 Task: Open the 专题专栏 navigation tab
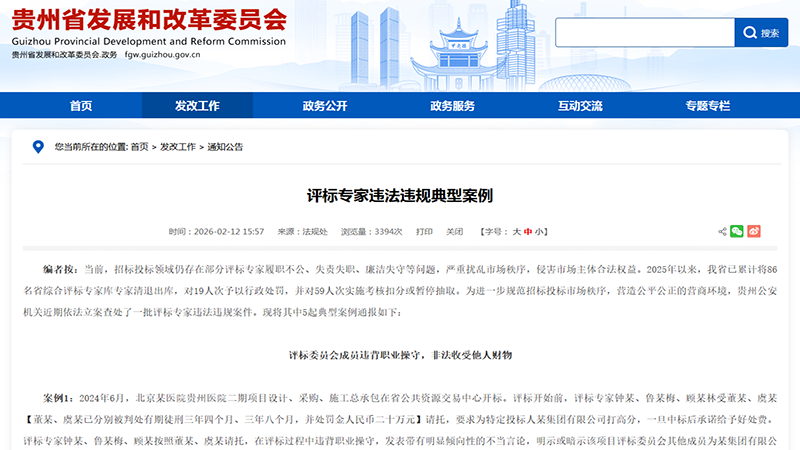[x=708, y=106]
